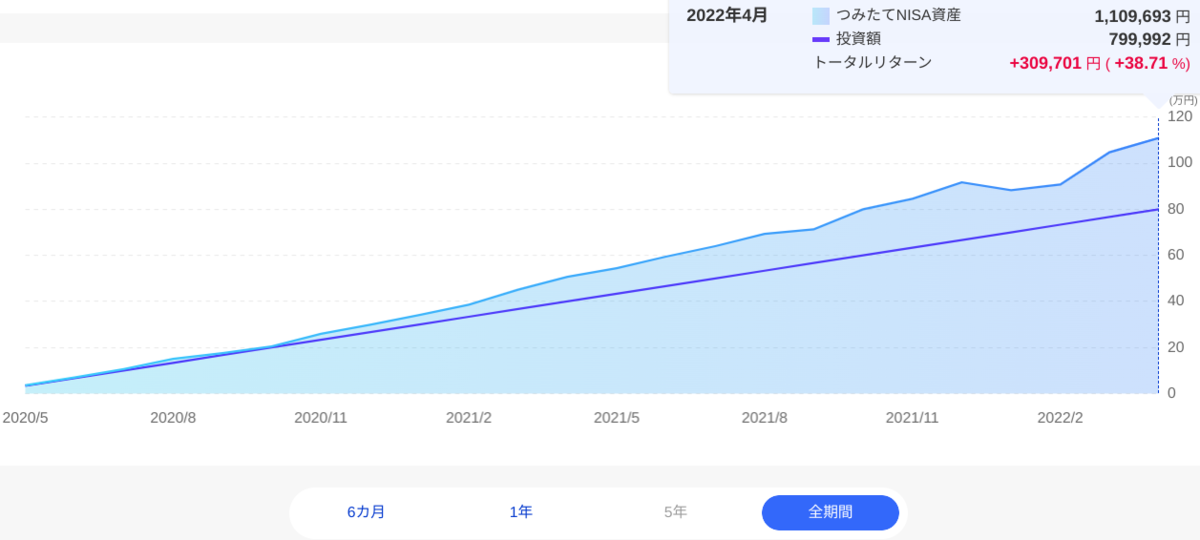Image resolution: width=1200 pixels, height=540 pixels.
Task: Click the 2022/2 x-axis label
Action: [x=1060, y=417]
